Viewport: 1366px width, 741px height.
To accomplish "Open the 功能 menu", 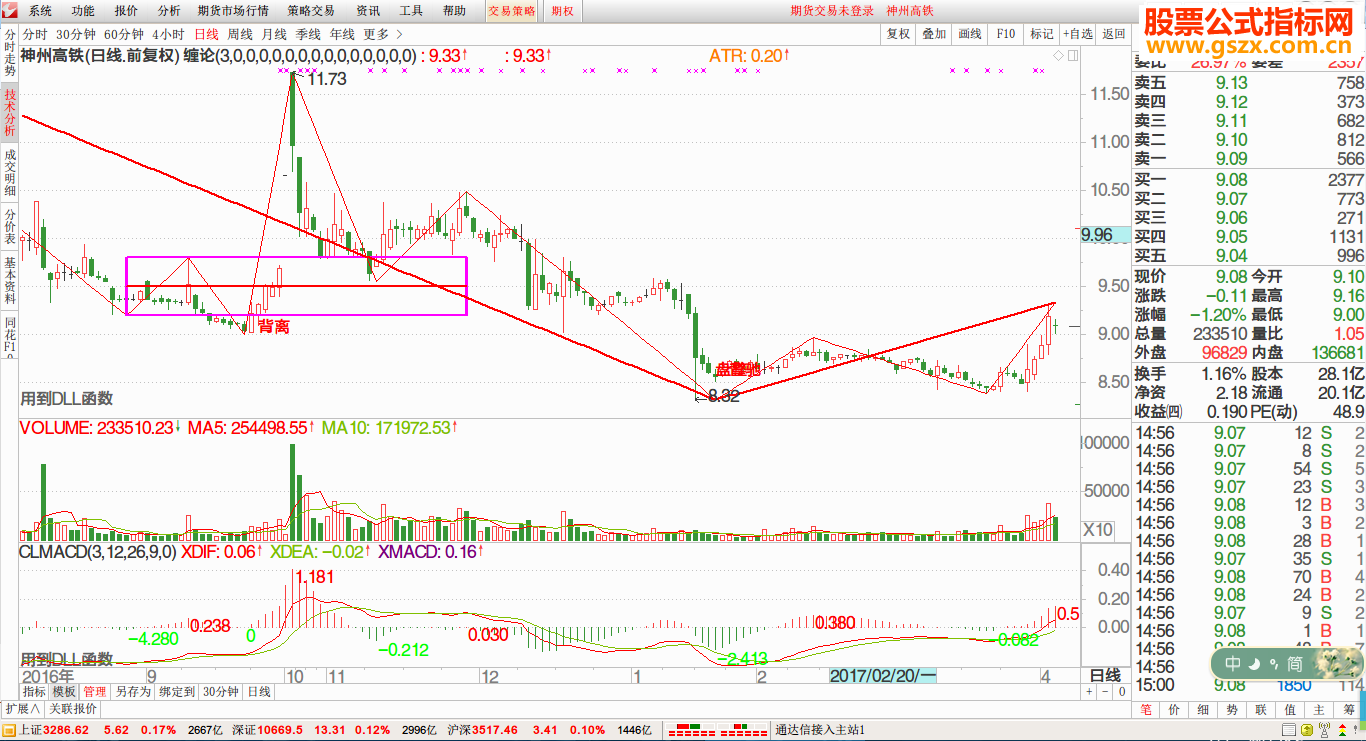I will pyautogui.click(x=83, y=11).
